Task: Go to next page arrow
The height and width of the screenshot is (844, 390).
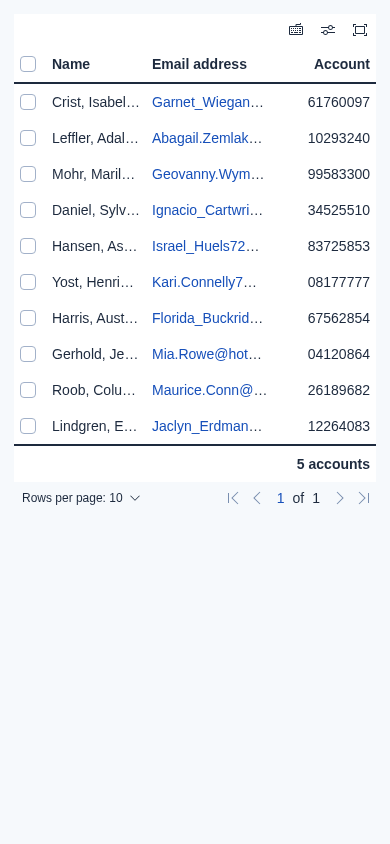Action: click(339, 498)
